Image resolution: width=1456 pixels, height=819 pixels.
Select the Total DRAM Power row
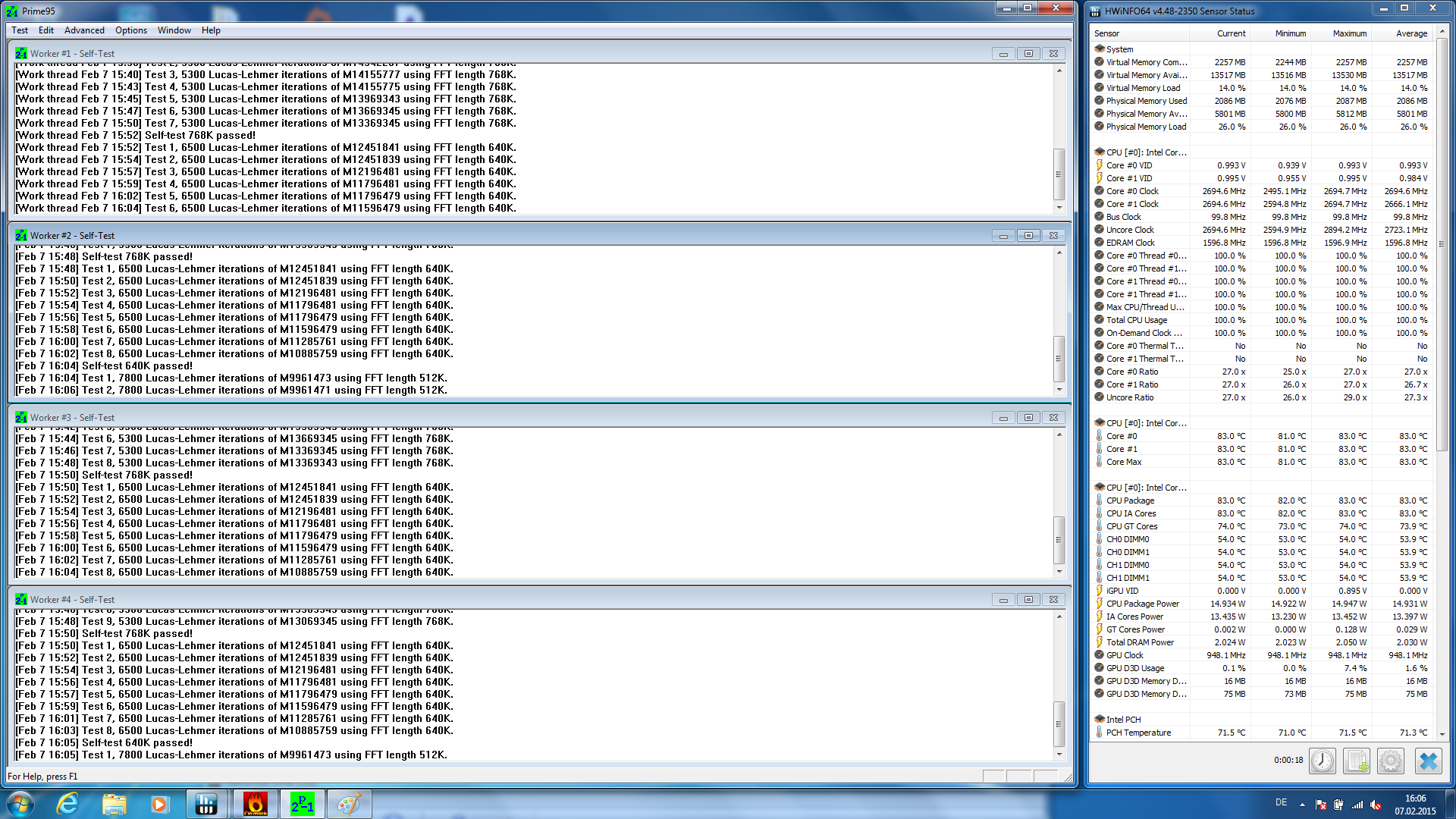pyautogui.click(x=1262, y=642)
